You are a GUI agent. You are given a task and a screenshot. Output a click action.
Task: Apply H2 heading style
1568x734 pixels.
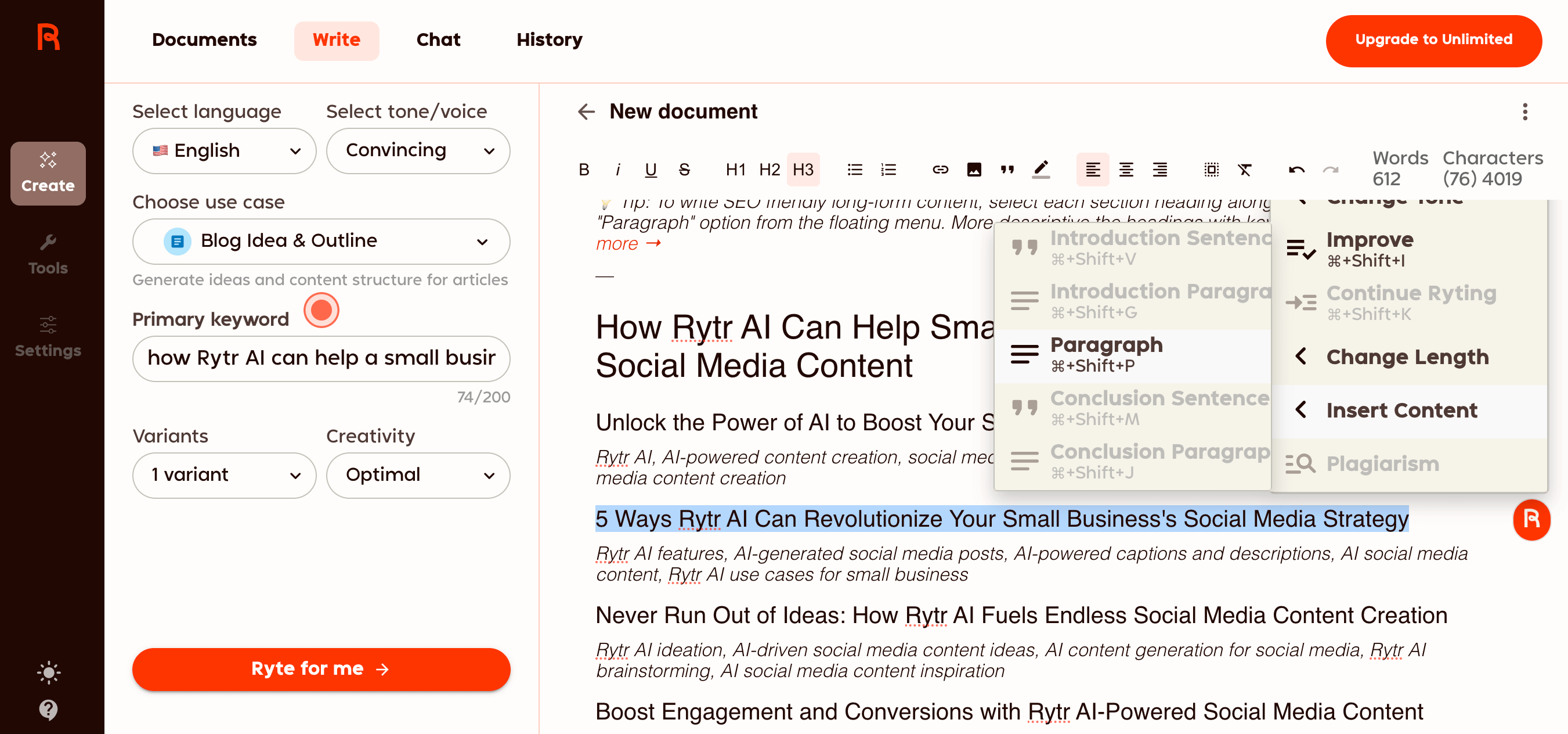(769, 170)
